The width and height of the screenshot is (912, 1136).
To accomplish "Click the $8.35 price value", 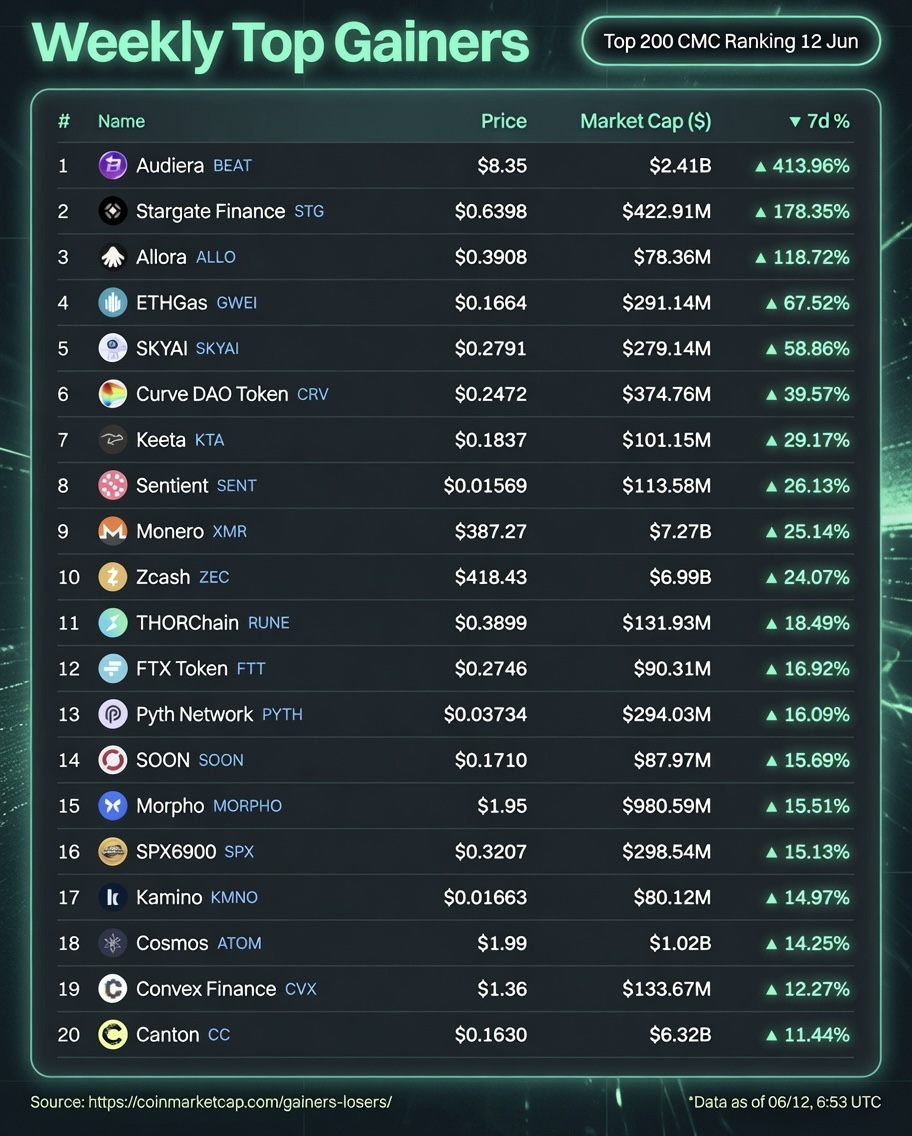I will point(502,165).
